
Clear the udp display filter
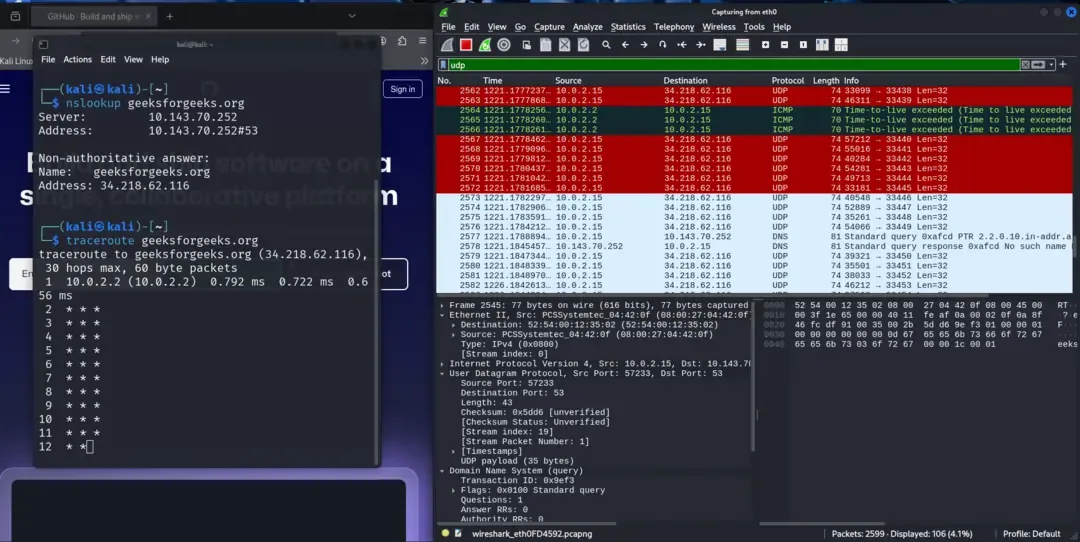pos(1025,65)
